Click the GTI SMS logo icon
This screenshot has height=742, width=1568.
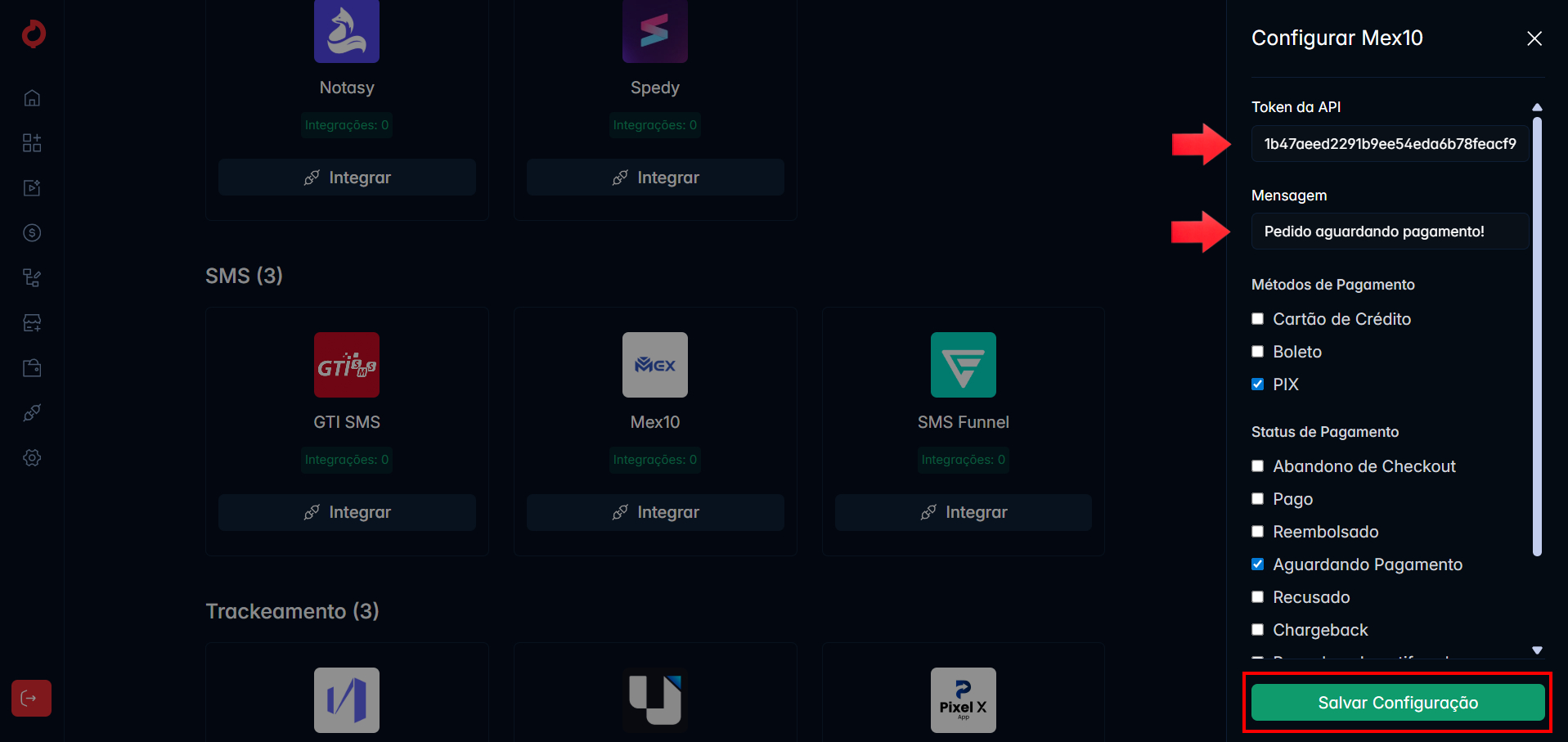click(x=347, y=365)
